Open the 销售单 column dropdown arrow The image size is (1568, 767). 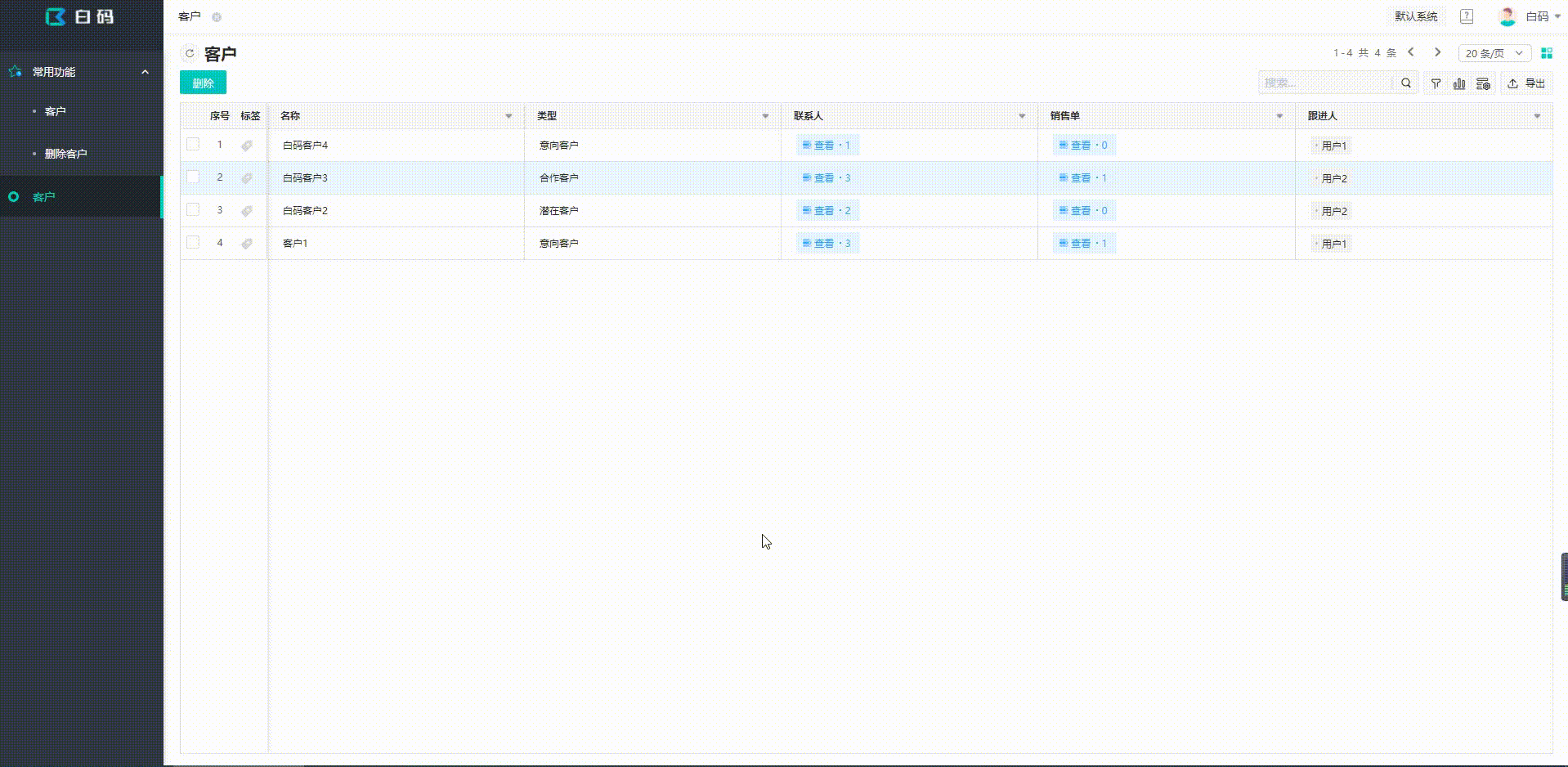(1279, 116)
